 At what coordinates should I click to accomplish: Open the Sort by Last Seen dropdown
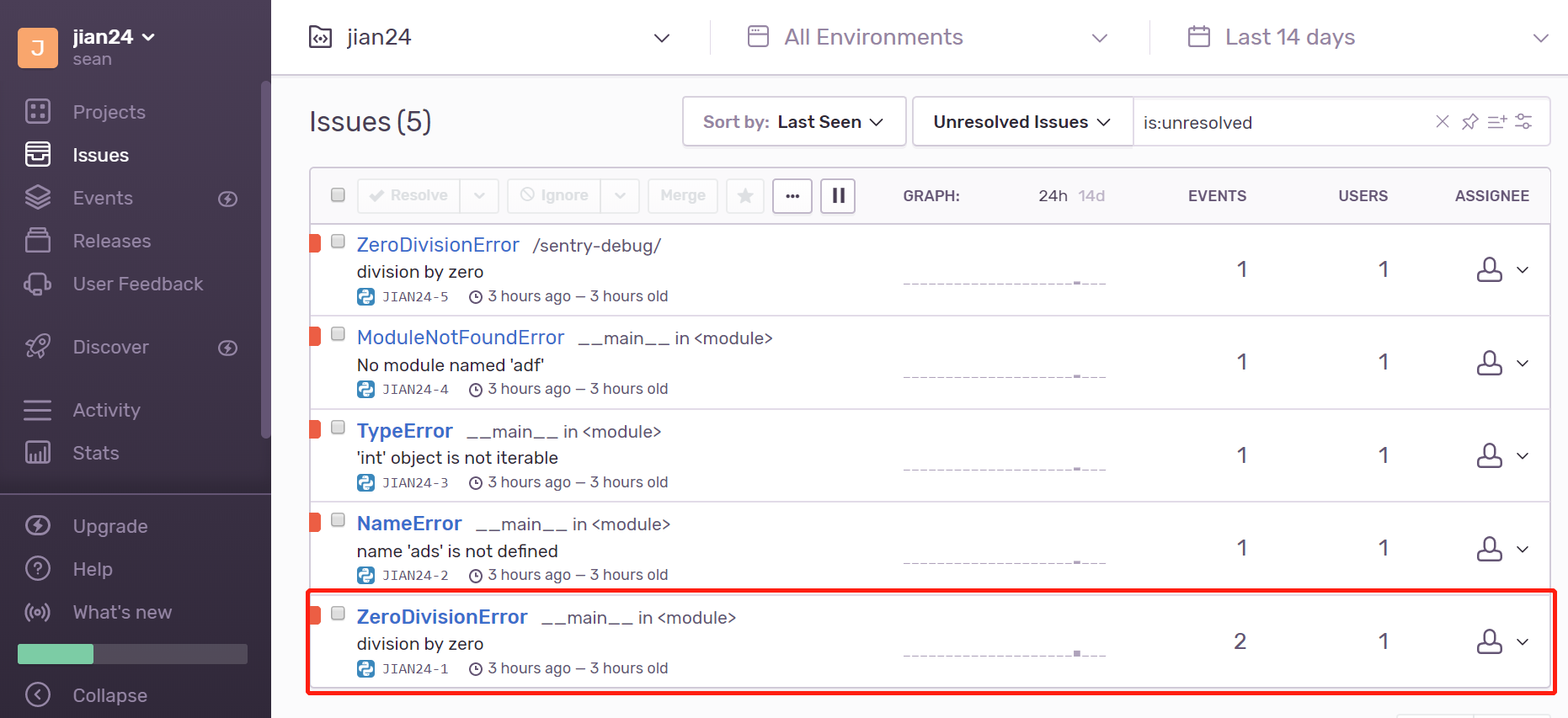tap(793, 122)
